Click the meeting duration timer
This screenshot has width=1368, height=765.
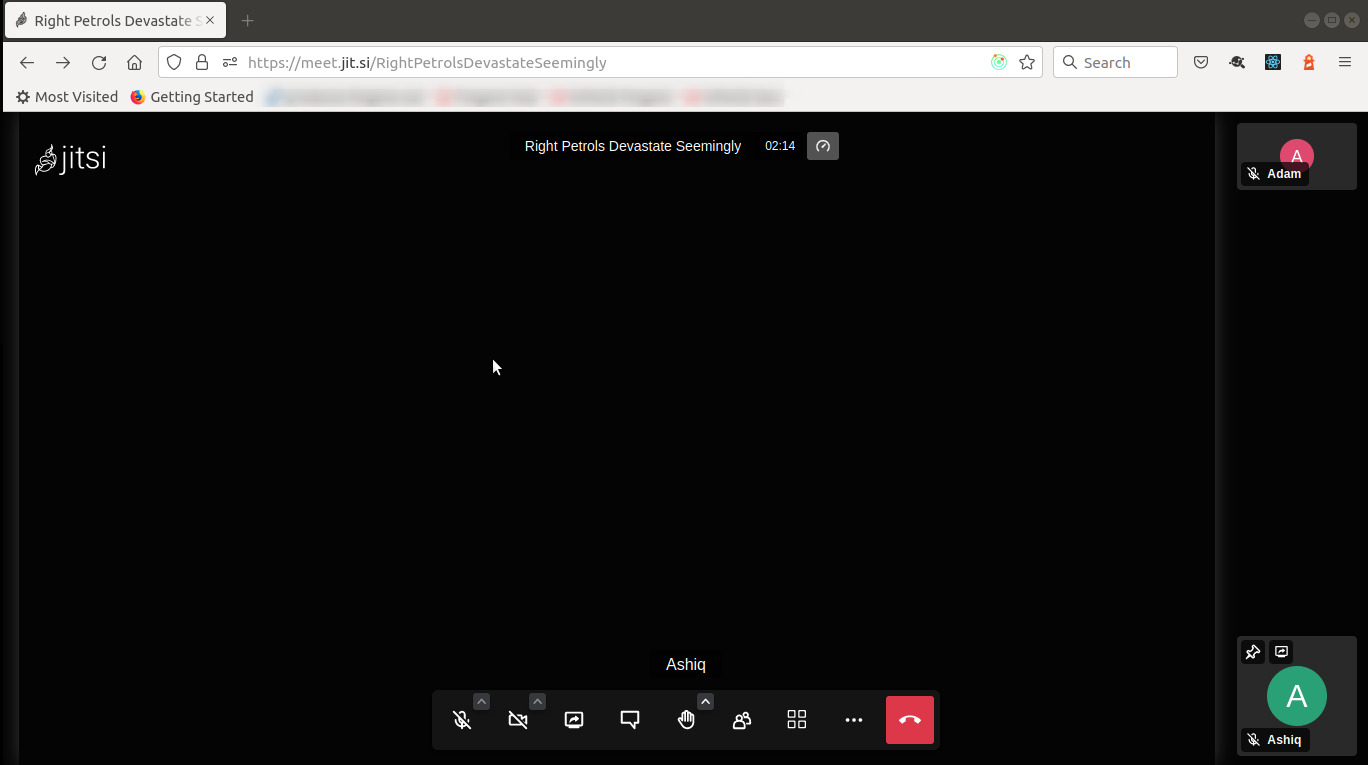[x=779, y=145]
